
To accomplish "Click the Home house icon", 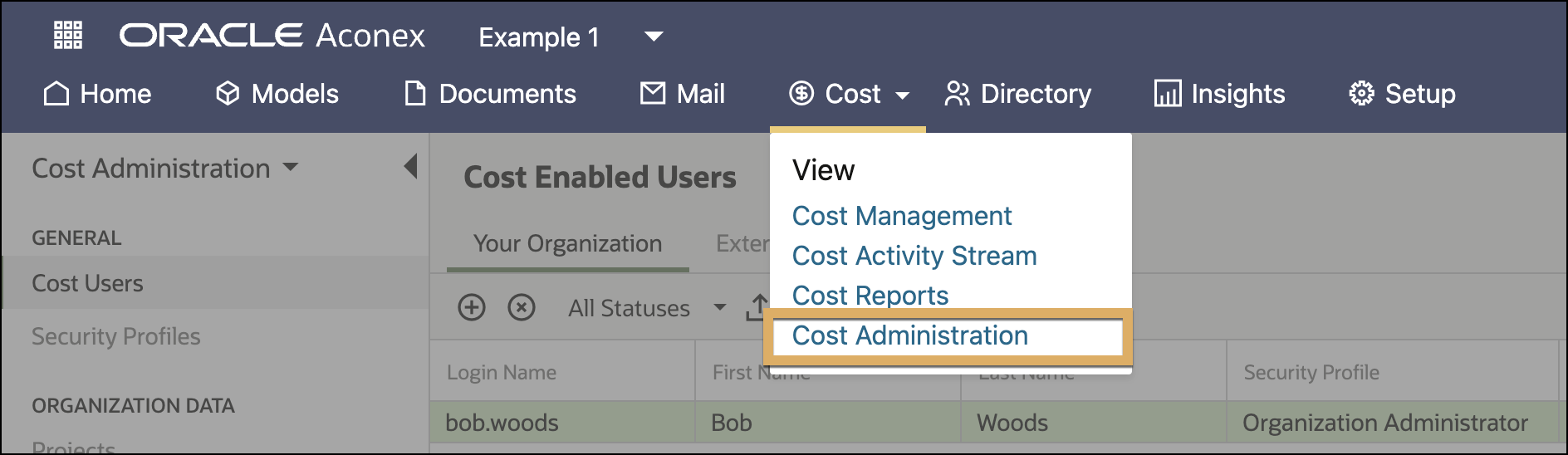I will (x=56, y=93).
